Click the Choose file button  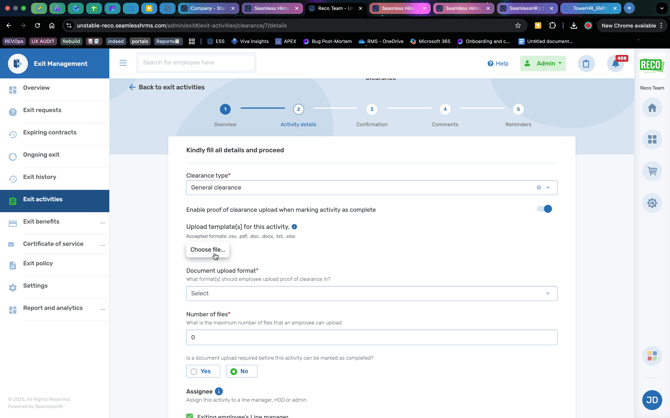pos(207,250)
